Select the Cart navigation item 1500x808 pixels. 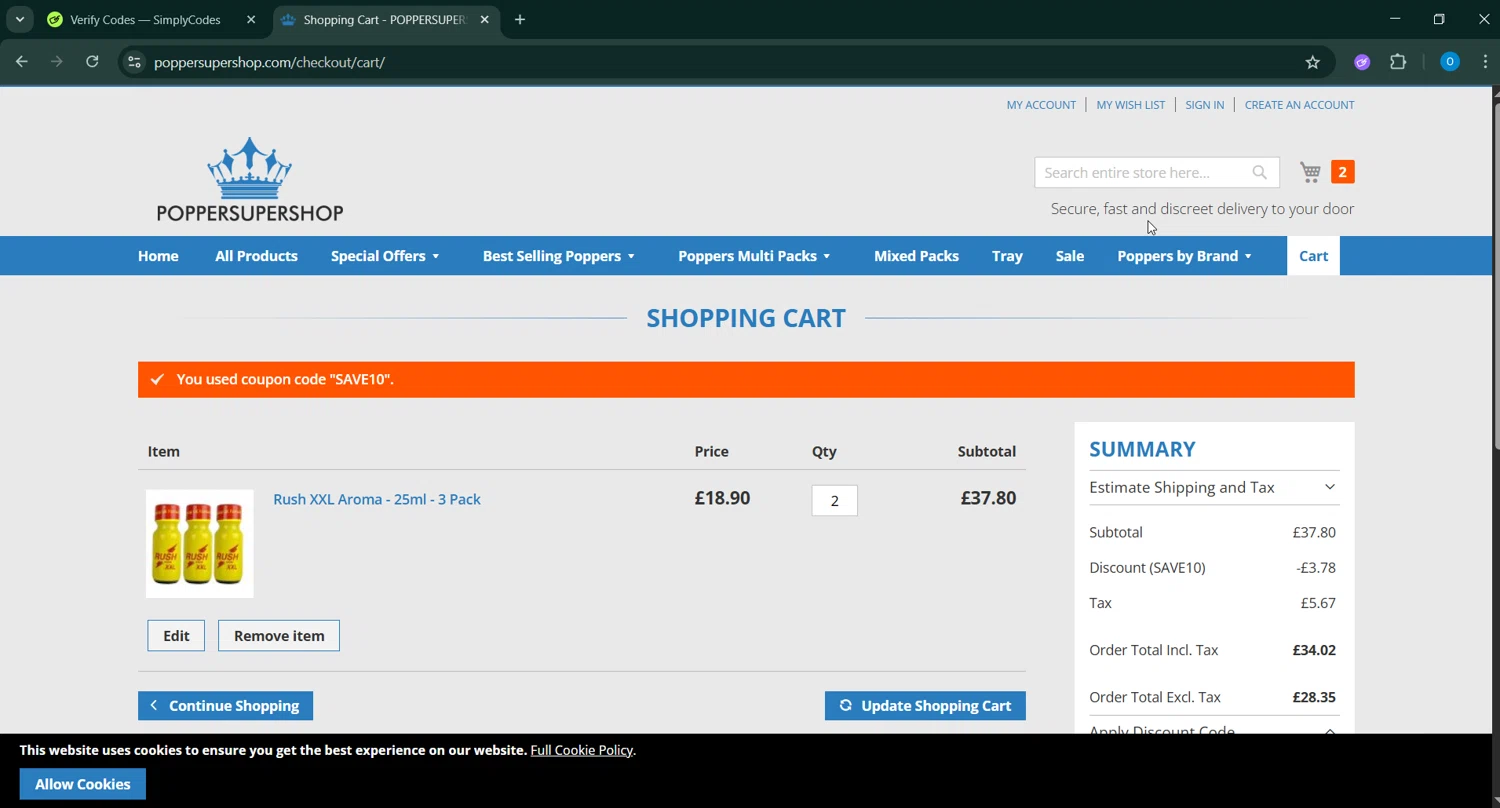(x=1313, y=256)
